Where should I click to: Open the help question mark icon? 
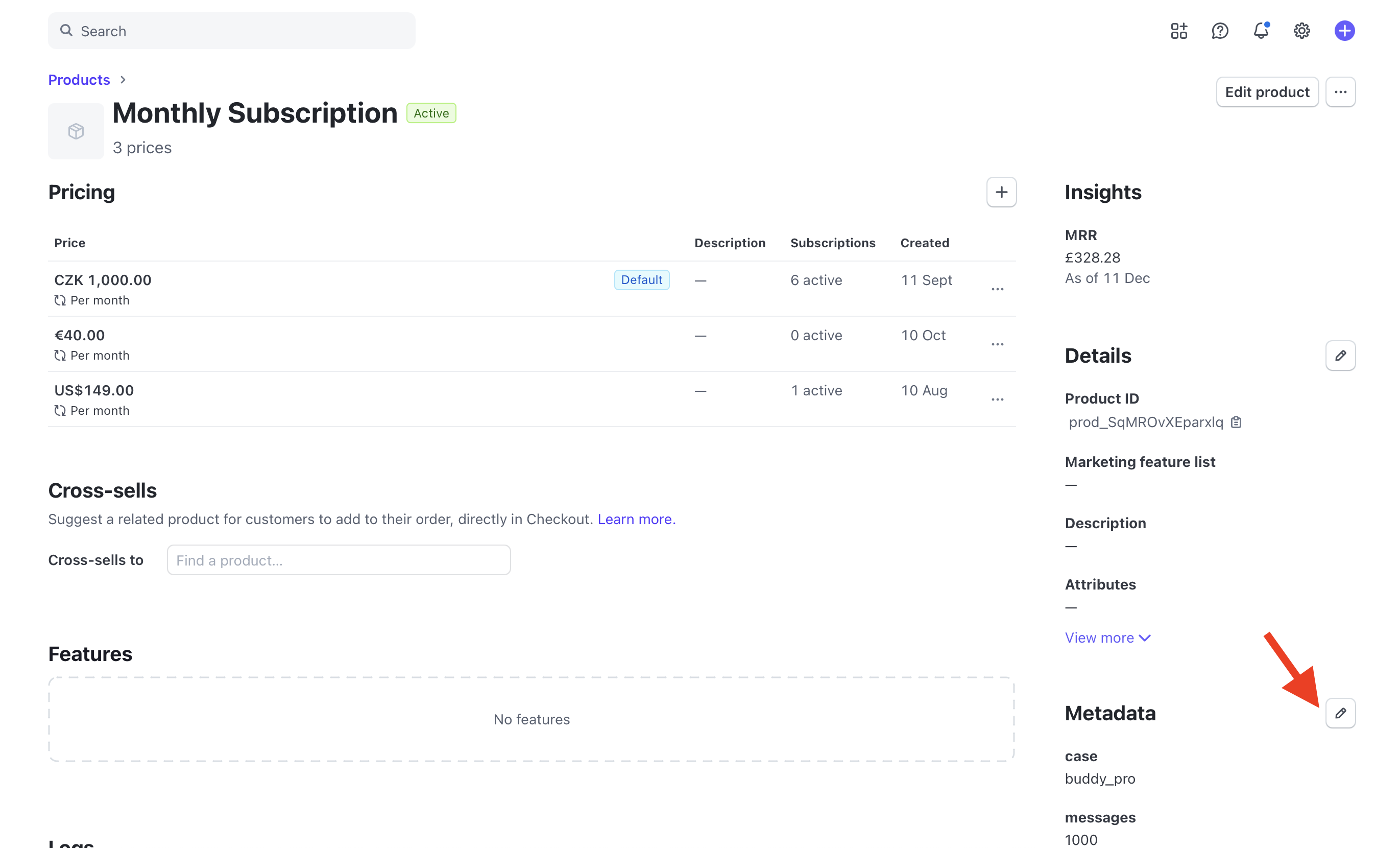[1219, 31]
